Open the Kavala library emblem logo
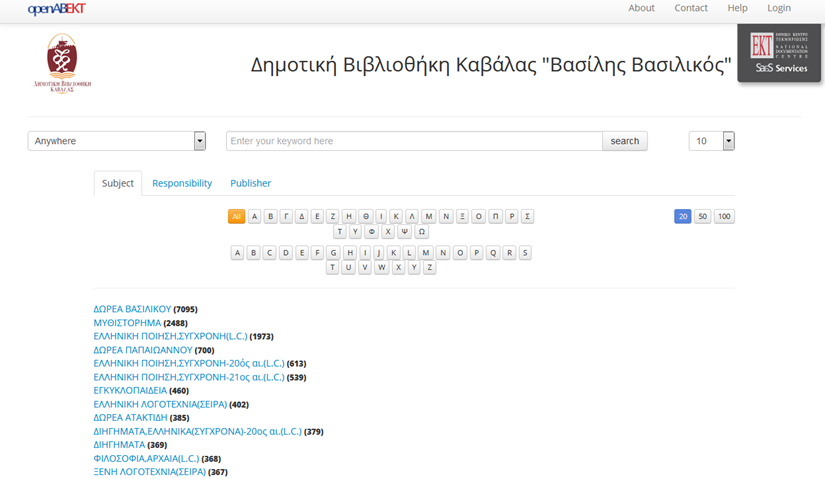This screenshot has width=825, height=479. (62, 63)
